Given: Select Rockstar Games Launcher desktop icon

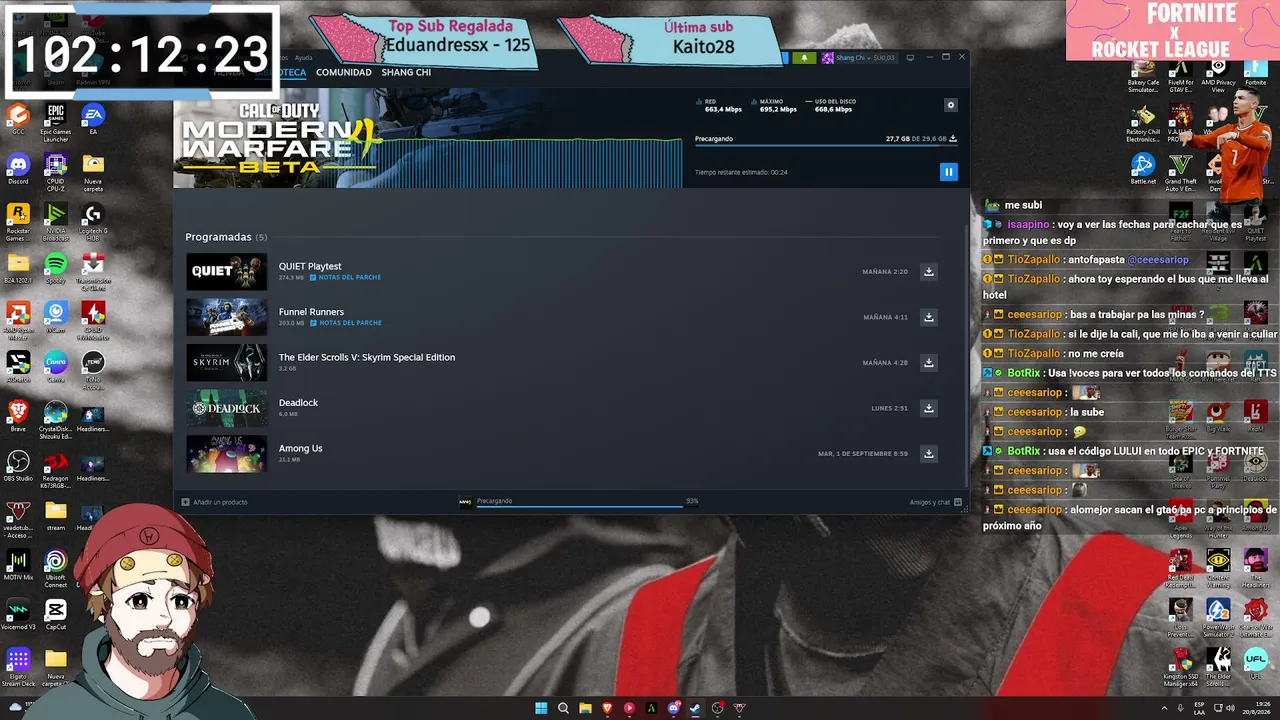Looking at the screenshot, I should tap(18, 222).
